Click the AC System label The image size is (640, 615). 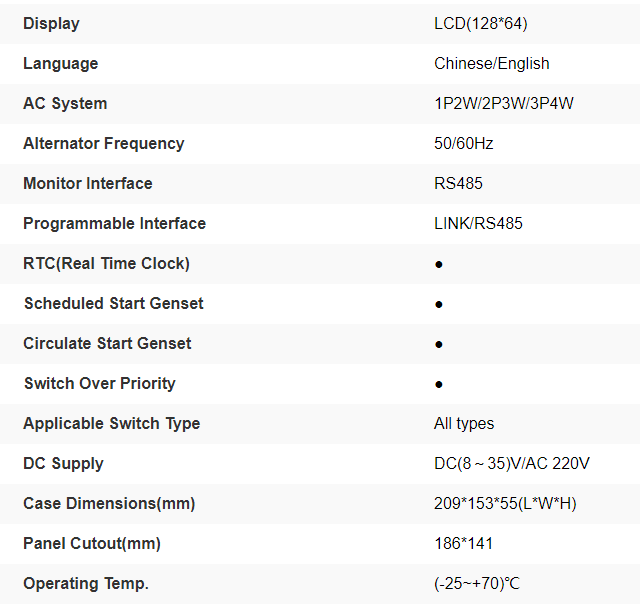[x=65, y=103]
